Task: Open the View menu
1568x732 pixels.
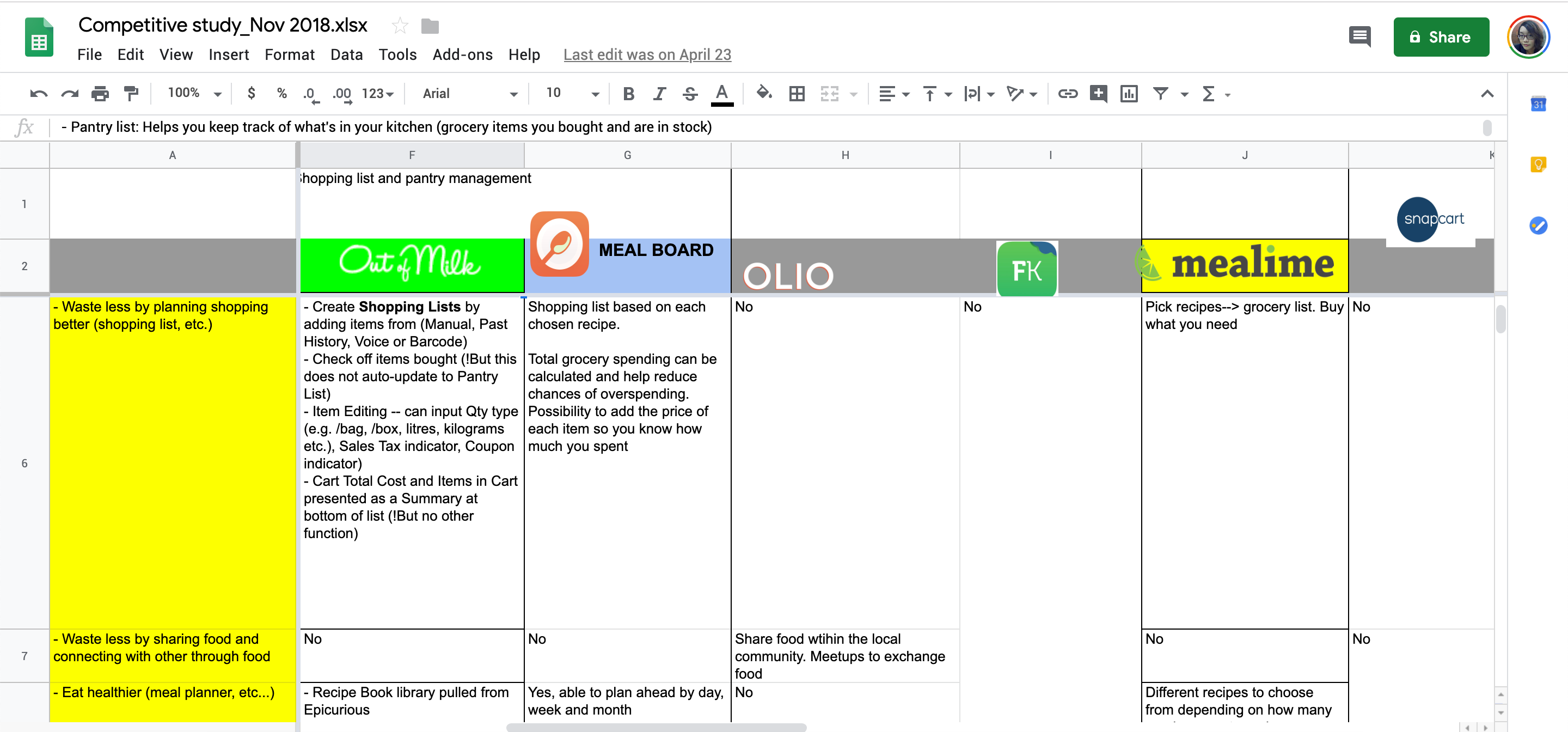Action: [x=176, y=55]
